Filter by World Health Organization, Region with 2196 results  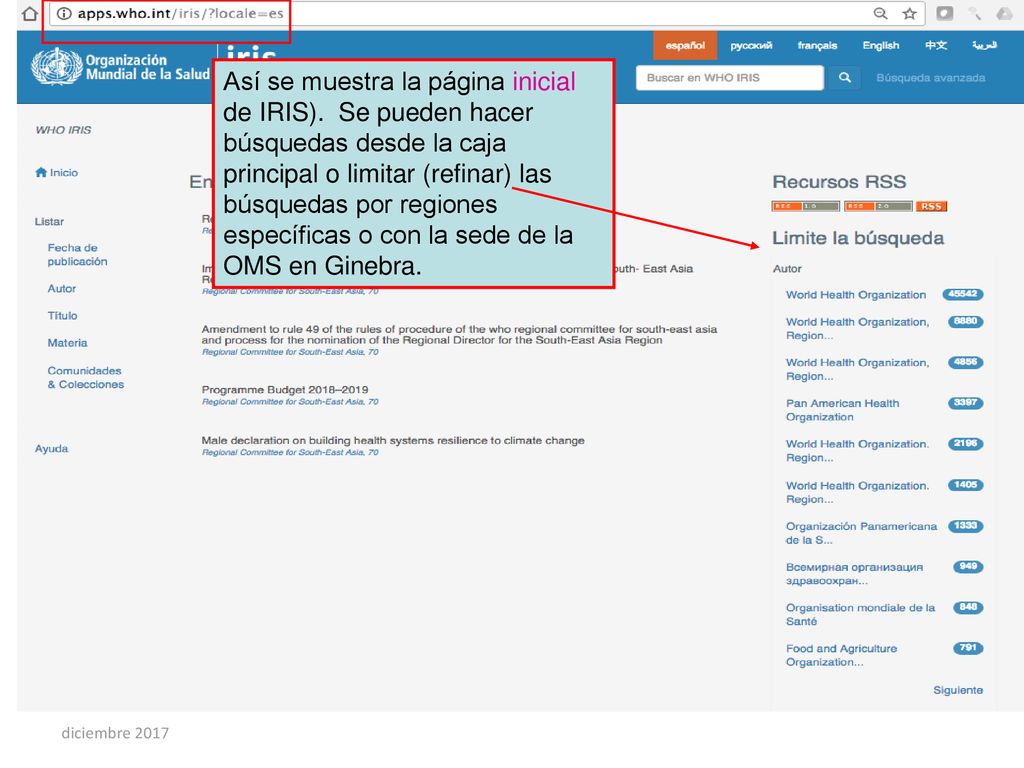pos(857,451)
